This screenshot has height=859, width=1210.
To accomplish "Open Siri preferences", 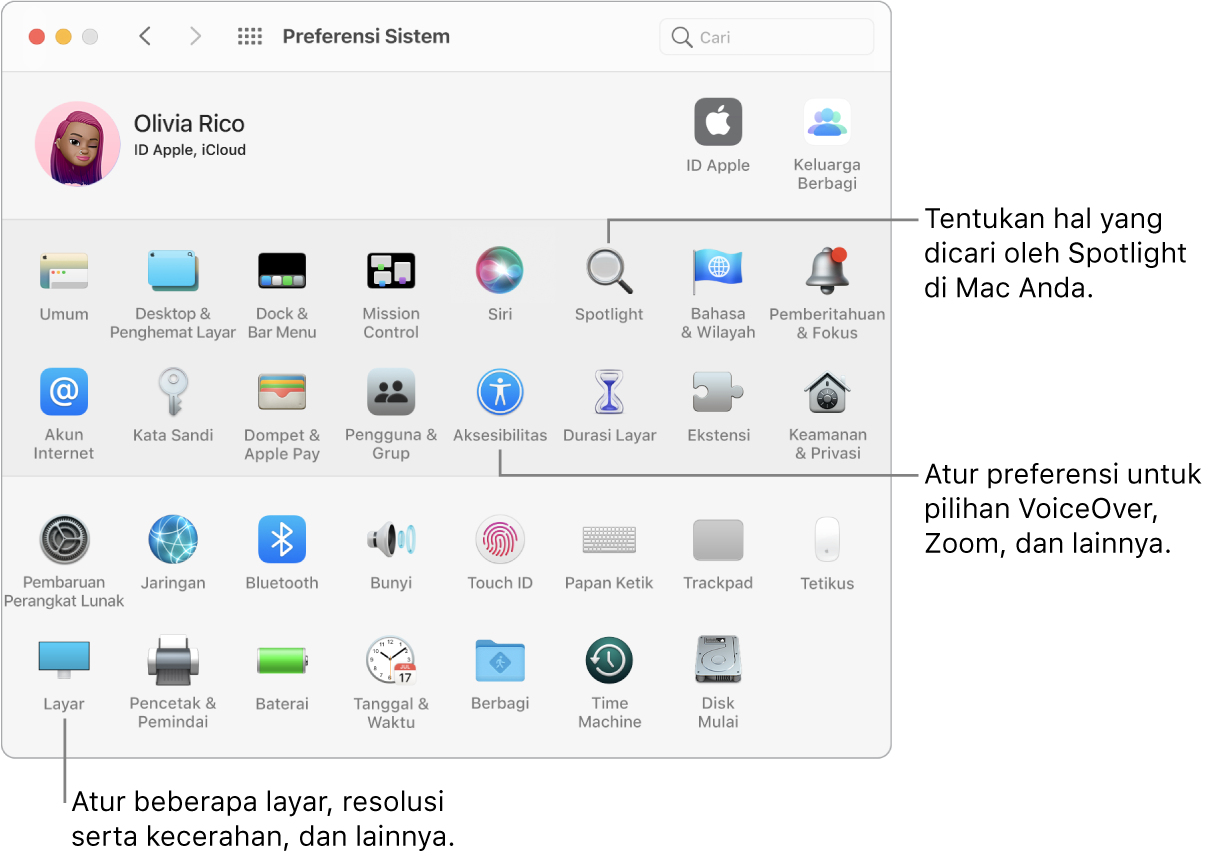I will [500, 272].
